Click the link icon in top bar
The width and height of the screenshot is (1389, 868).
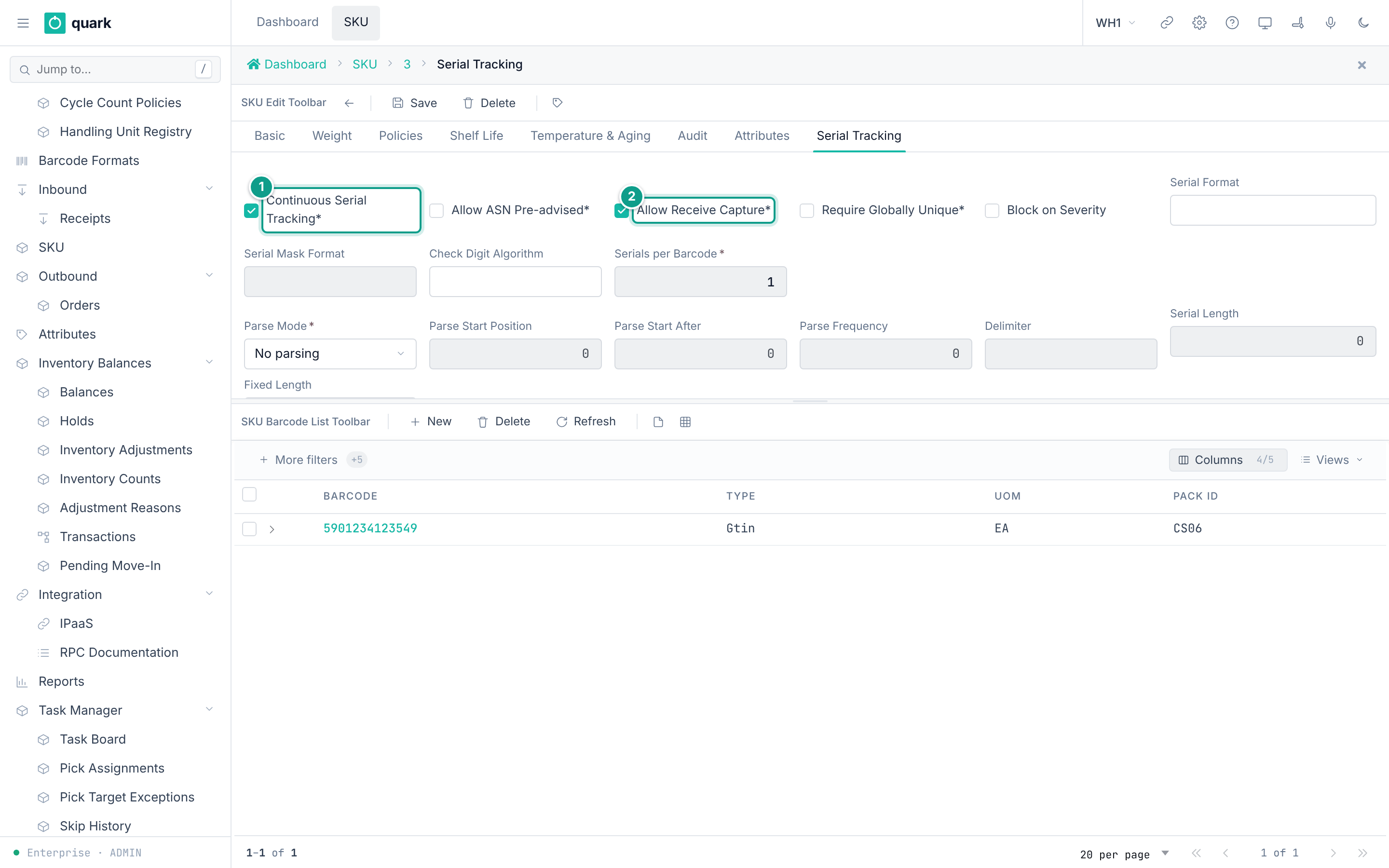pyautogui.click(x=1166, y=23)
